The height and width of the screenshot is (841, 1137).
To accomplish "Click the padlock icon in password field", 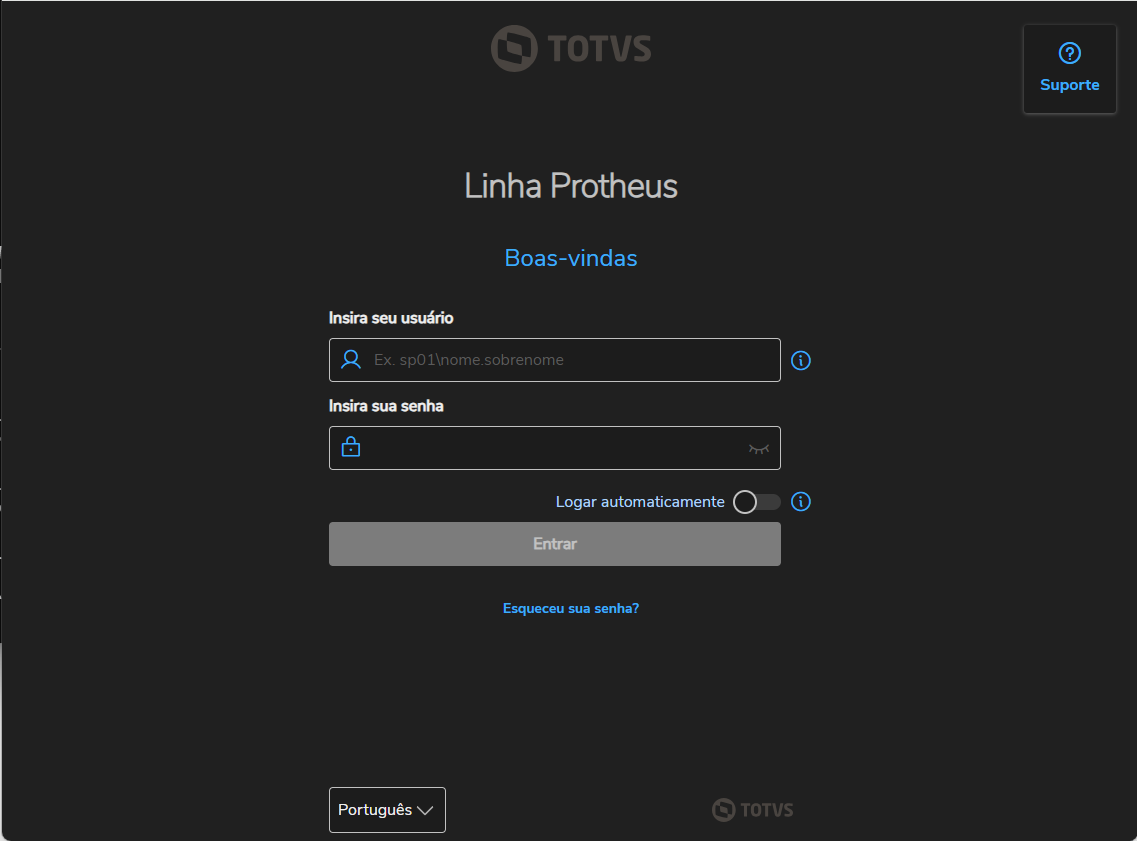I will click(351, 448).
